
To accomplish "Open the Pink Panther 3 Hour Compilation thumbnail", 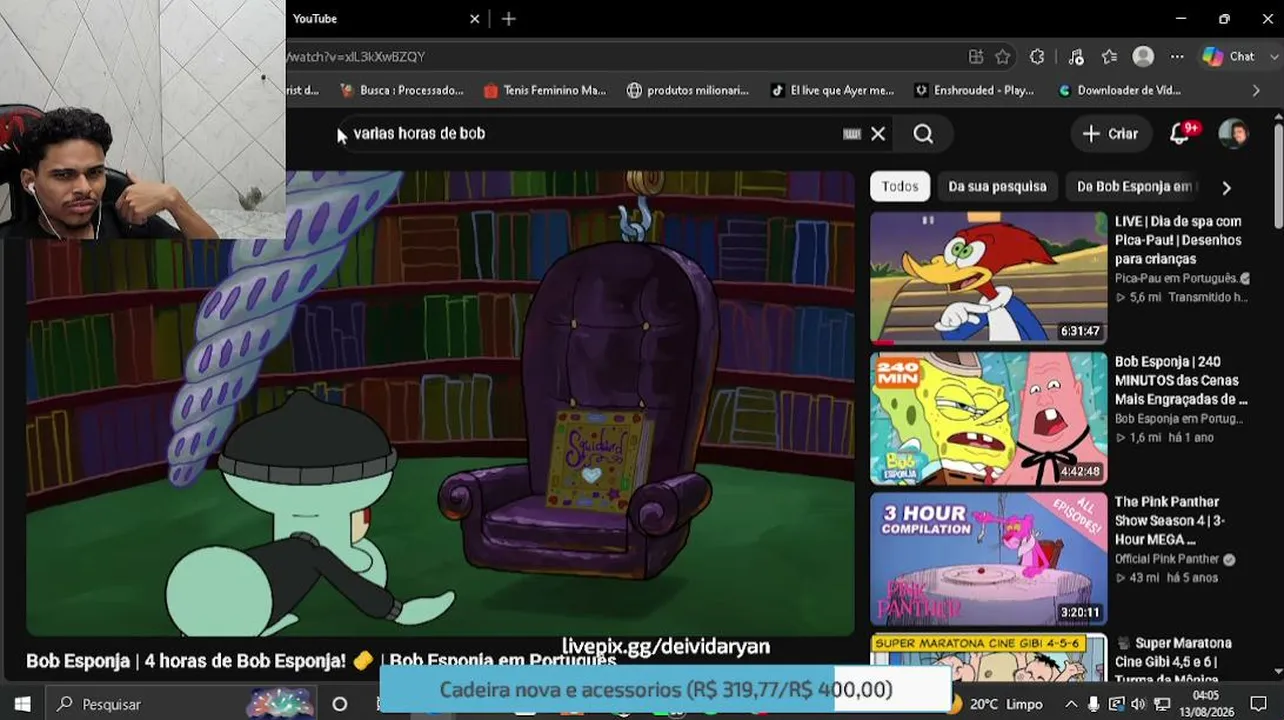I will click(x=989, y=559).
